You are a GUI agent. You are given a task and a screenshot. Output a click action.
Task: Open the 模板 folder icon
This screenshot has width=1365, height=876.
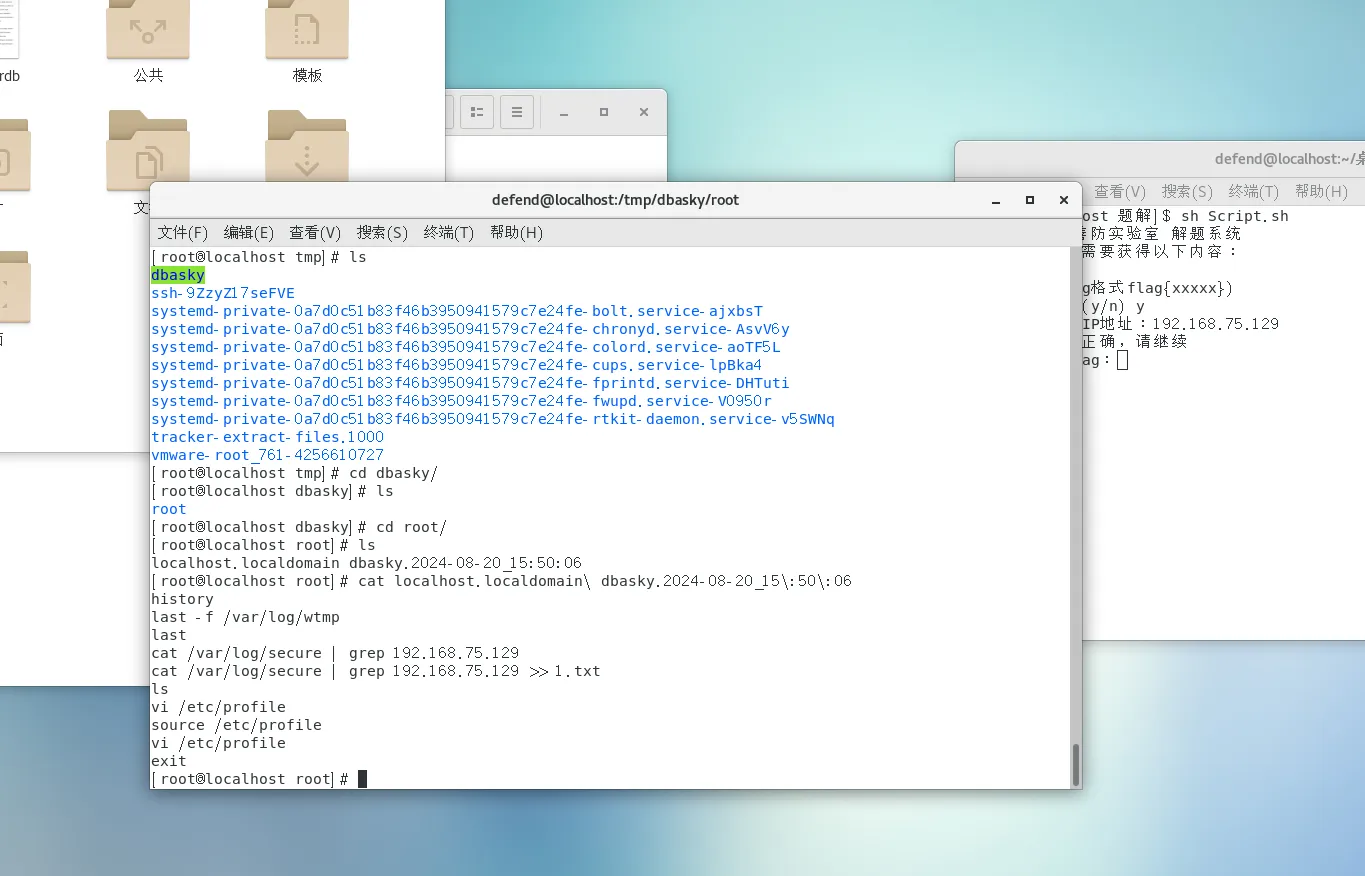click(x=307, y=28)
